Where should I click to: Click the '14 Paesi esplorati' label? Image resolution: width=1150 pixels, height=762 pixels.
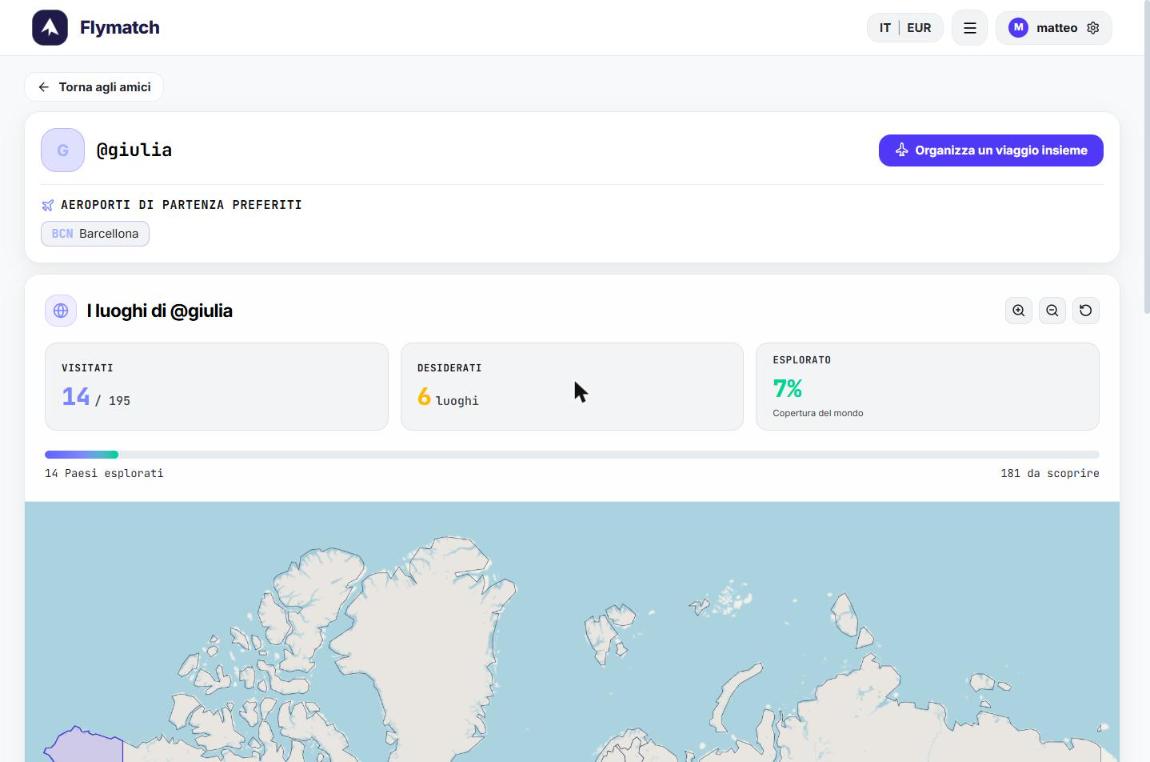[104, 474]
